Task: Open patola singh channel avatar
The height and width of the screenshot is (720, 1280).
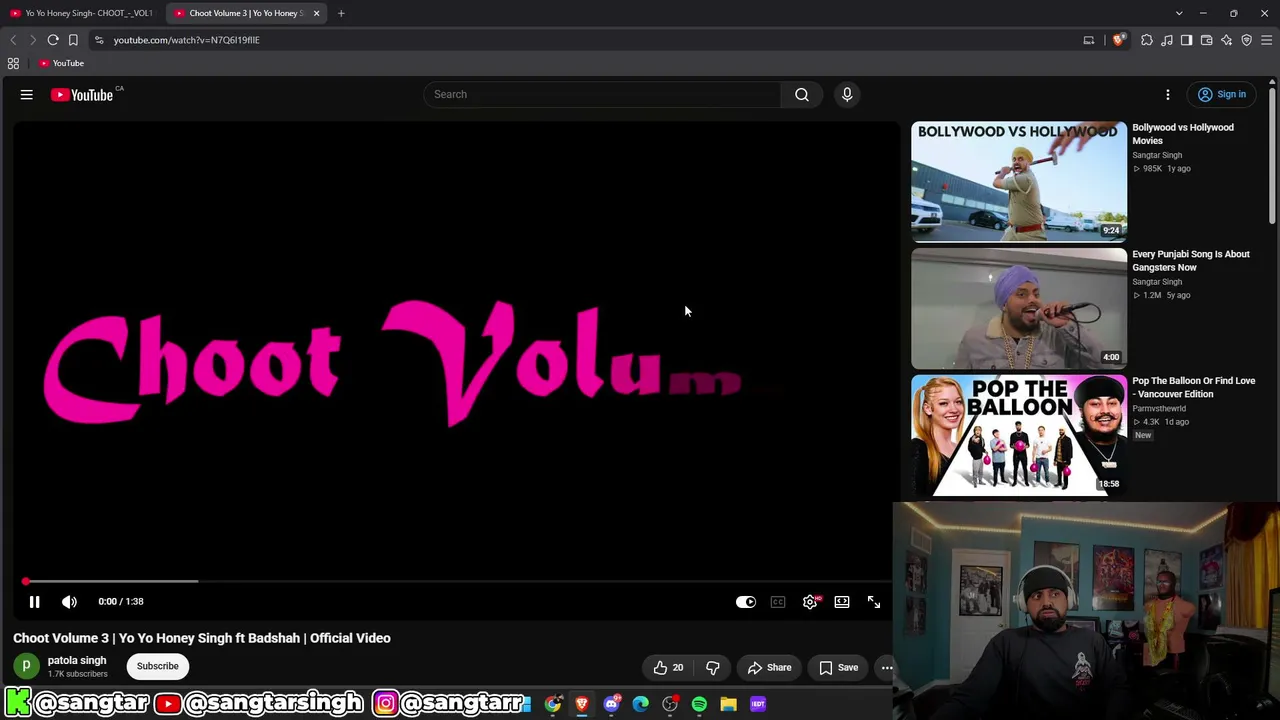Action: 27,666
